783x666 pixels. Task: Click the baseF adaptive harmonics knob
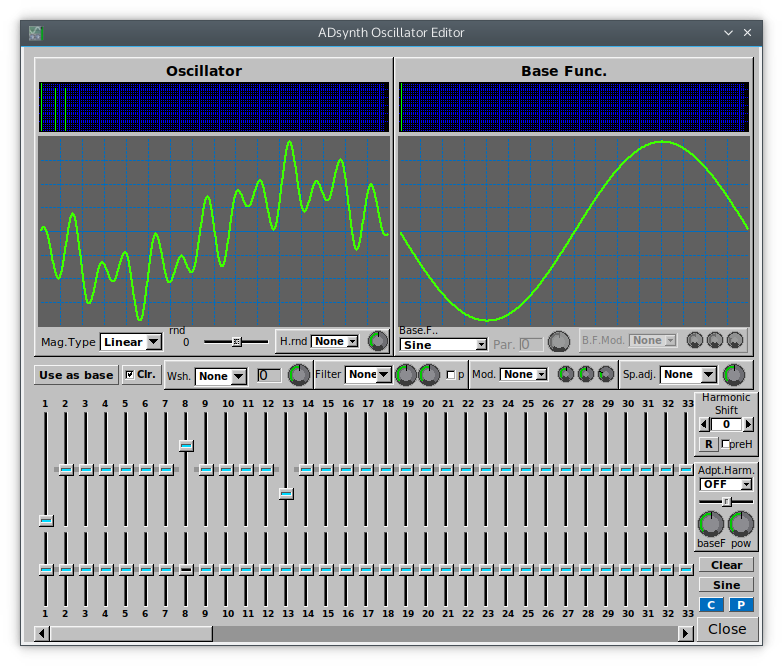click(711, 524)
